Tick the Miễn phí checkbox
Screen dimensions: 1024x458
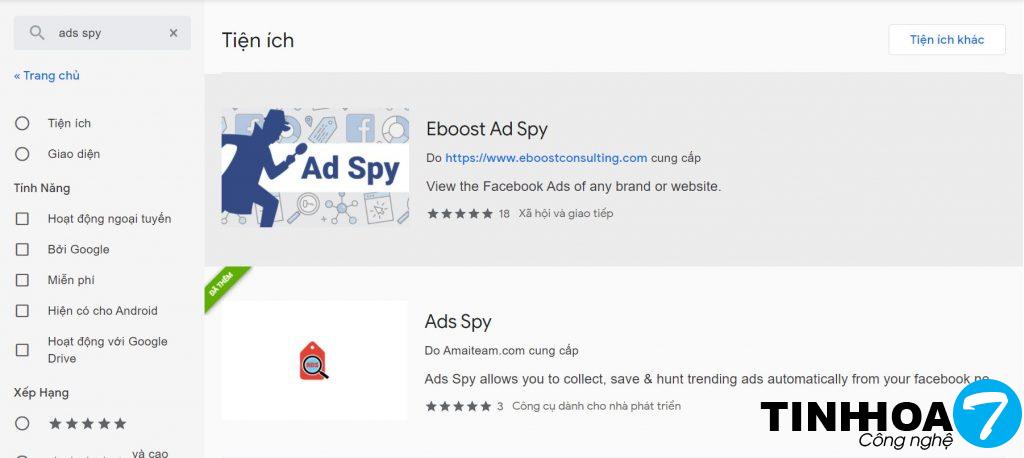click(22, 280)
